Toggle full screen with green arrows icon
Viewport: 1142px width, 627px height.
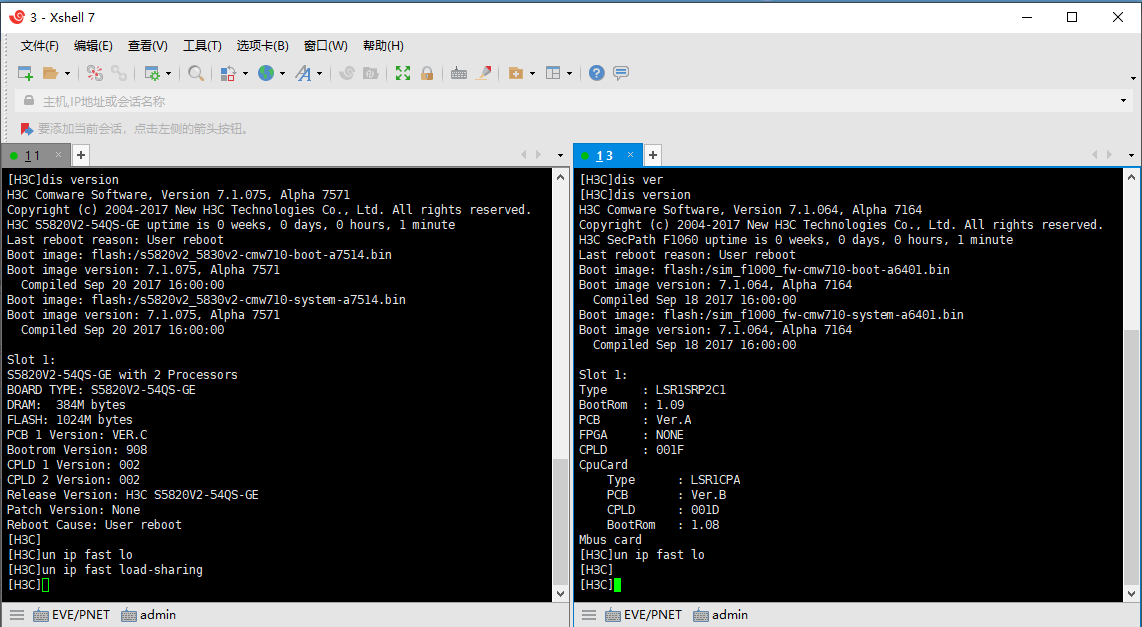point(403,73)
